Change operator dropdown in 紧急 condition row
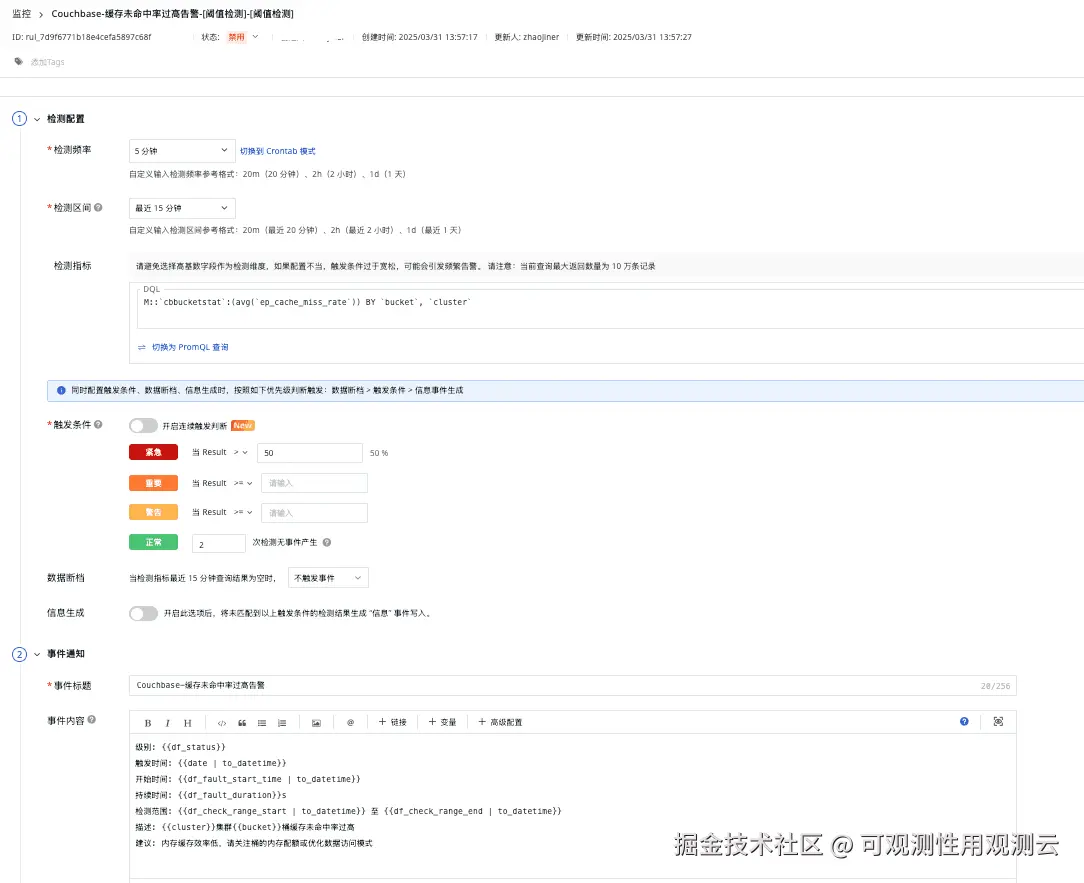This screenshot has height=883, width=1084. point(241,452)
